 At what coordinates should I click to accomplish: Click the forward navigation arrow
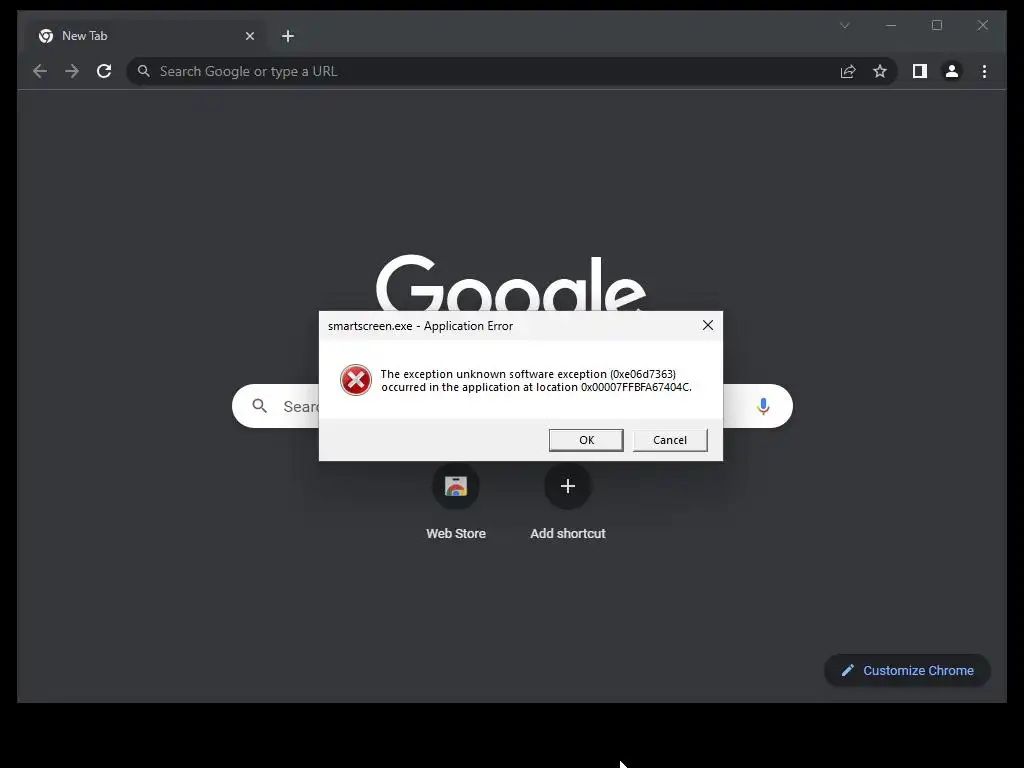point(72,71)
